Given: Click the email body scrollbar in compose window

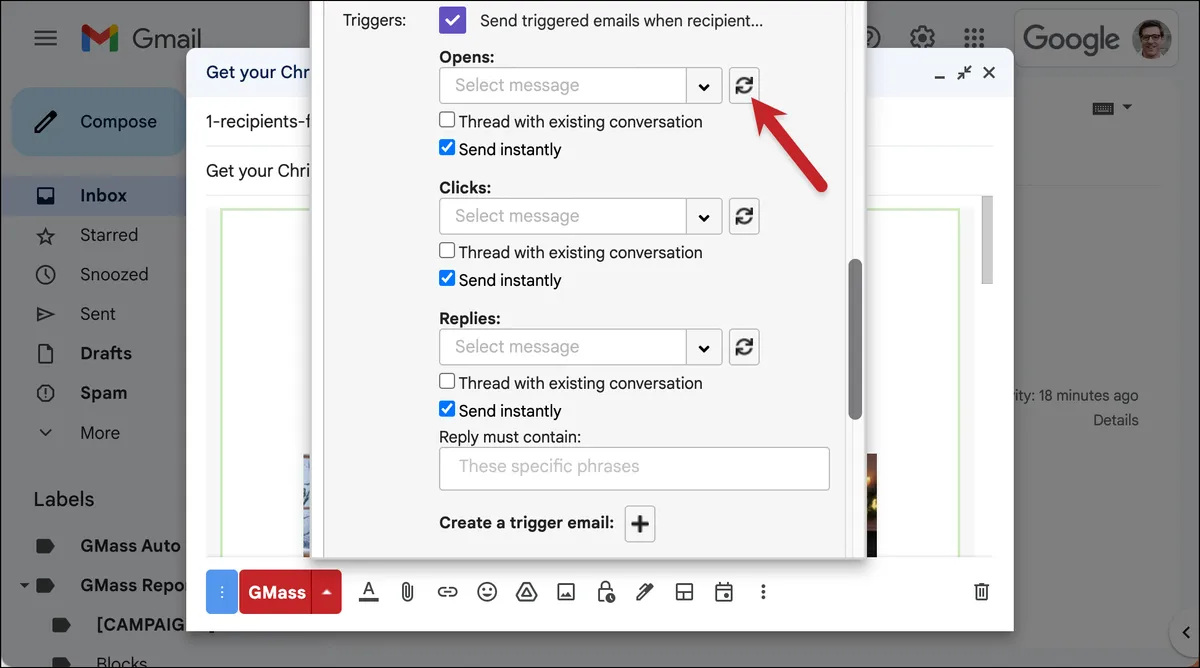Looking at the screenshot, I should tap(987, 240).
